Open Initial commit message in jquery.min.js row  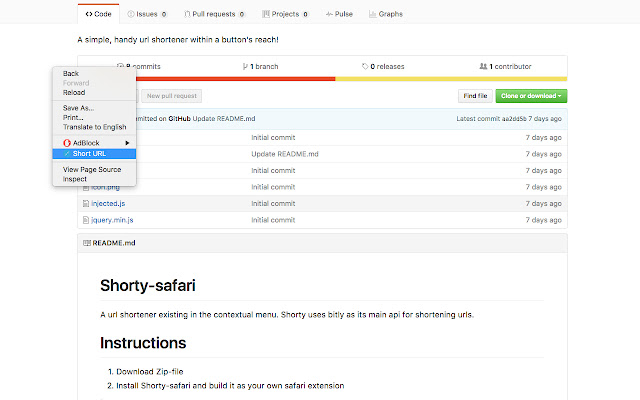click(273, 220)
